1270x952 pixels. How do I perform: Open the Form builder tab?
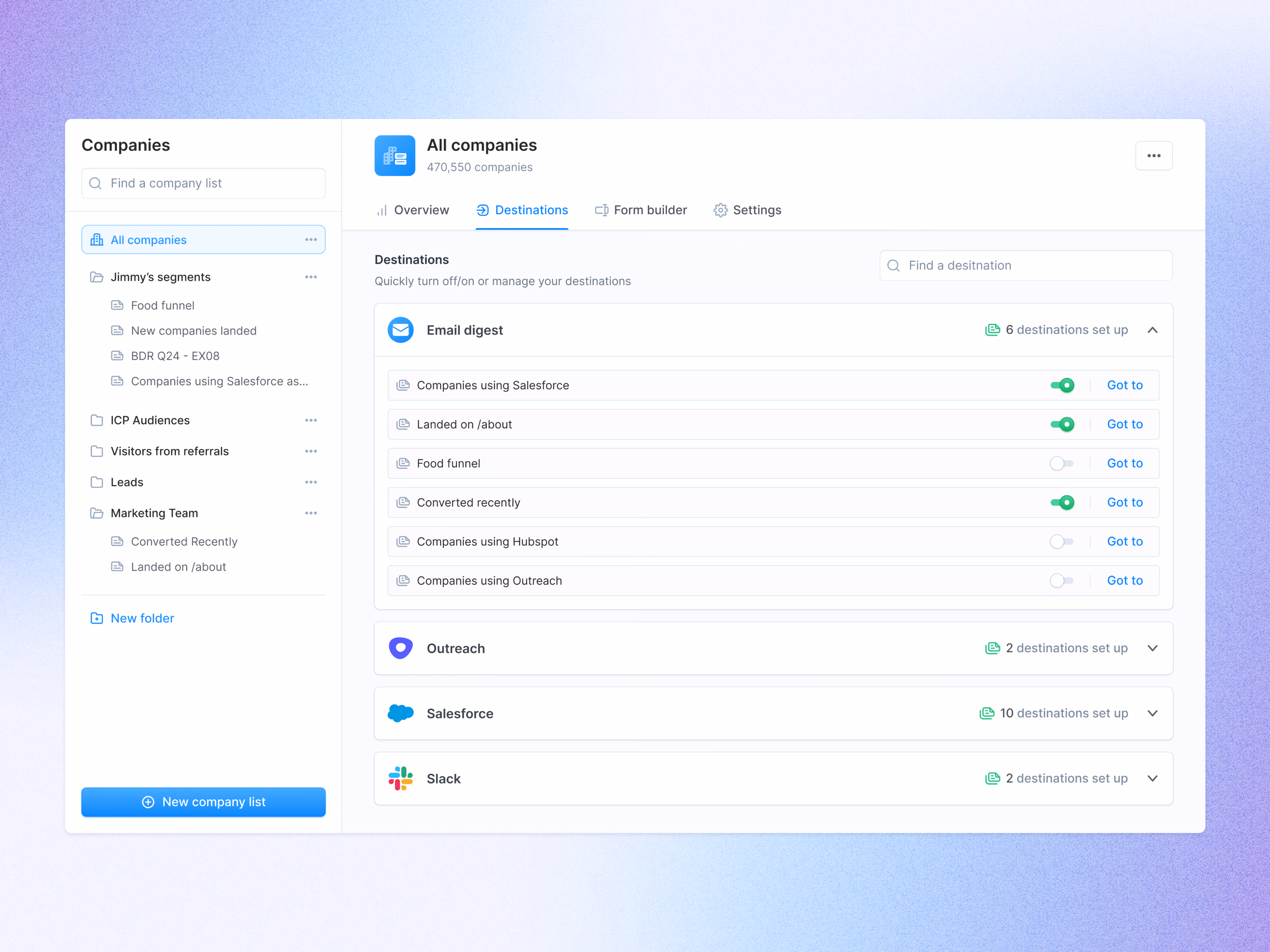641,210
